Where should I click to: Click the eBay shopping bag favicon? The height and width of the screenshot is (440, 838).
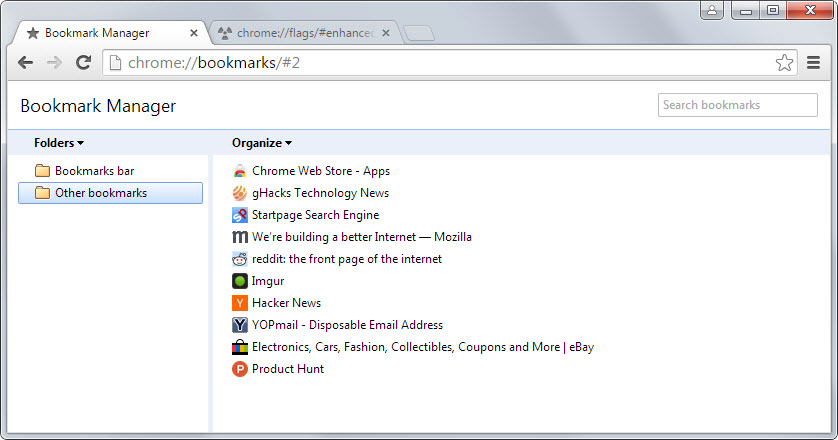[239, 347]
